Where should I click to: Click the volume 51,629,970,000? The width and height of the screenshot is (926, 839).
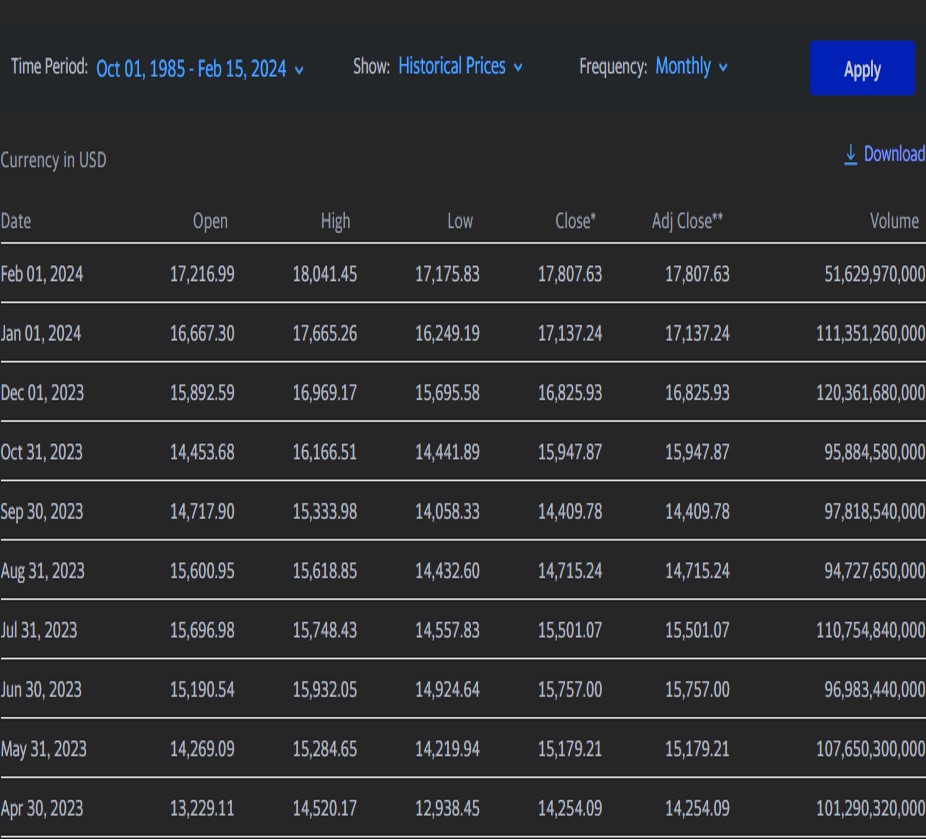point(875,274)
